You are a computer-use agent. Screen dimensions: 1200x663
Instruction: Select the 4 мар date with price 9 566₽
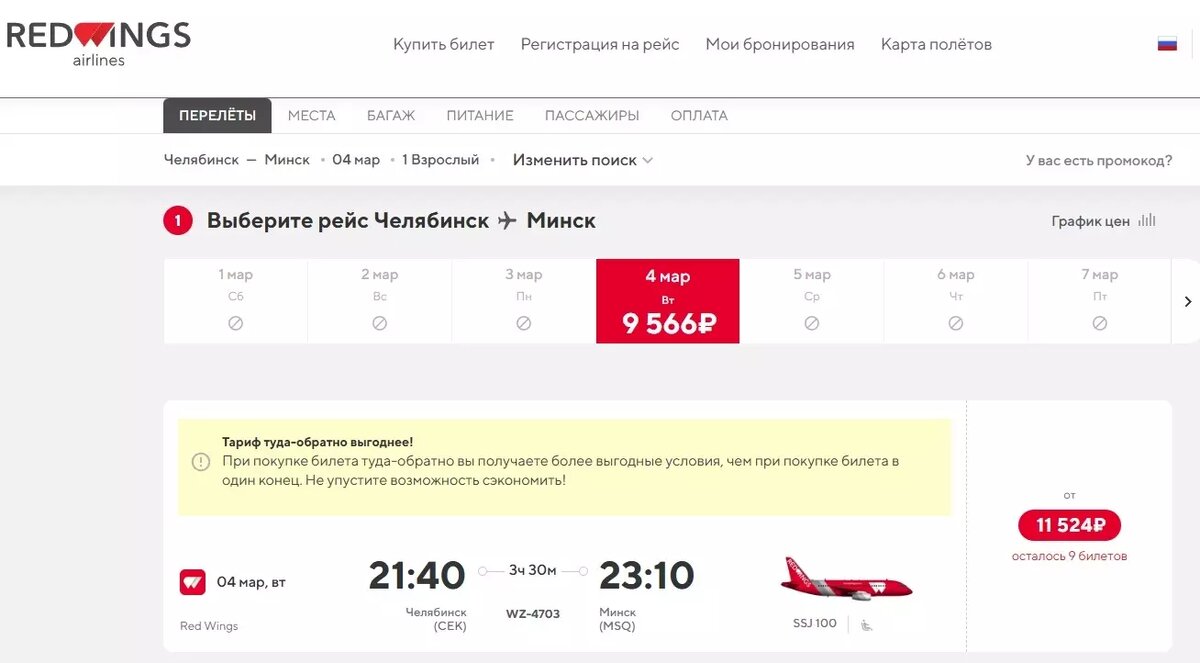coord(667,300)
